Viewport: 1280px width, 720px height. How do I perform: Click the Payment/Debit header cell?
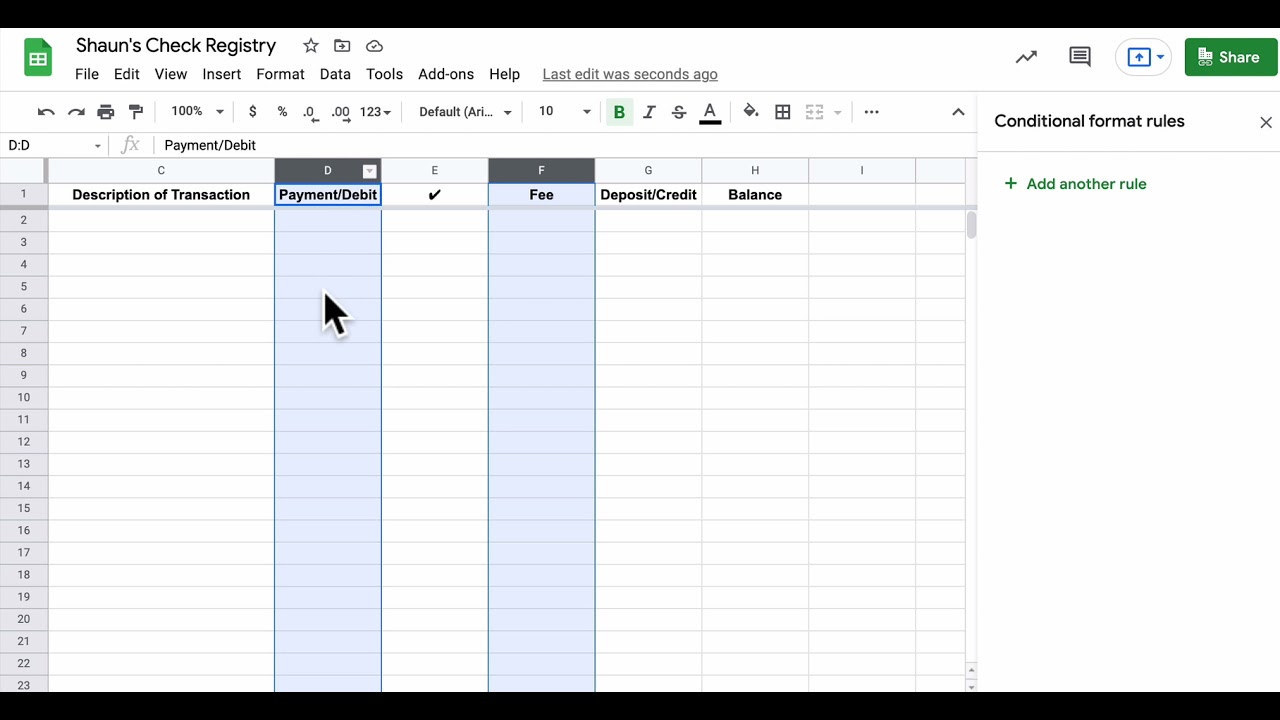click(328, 195)
